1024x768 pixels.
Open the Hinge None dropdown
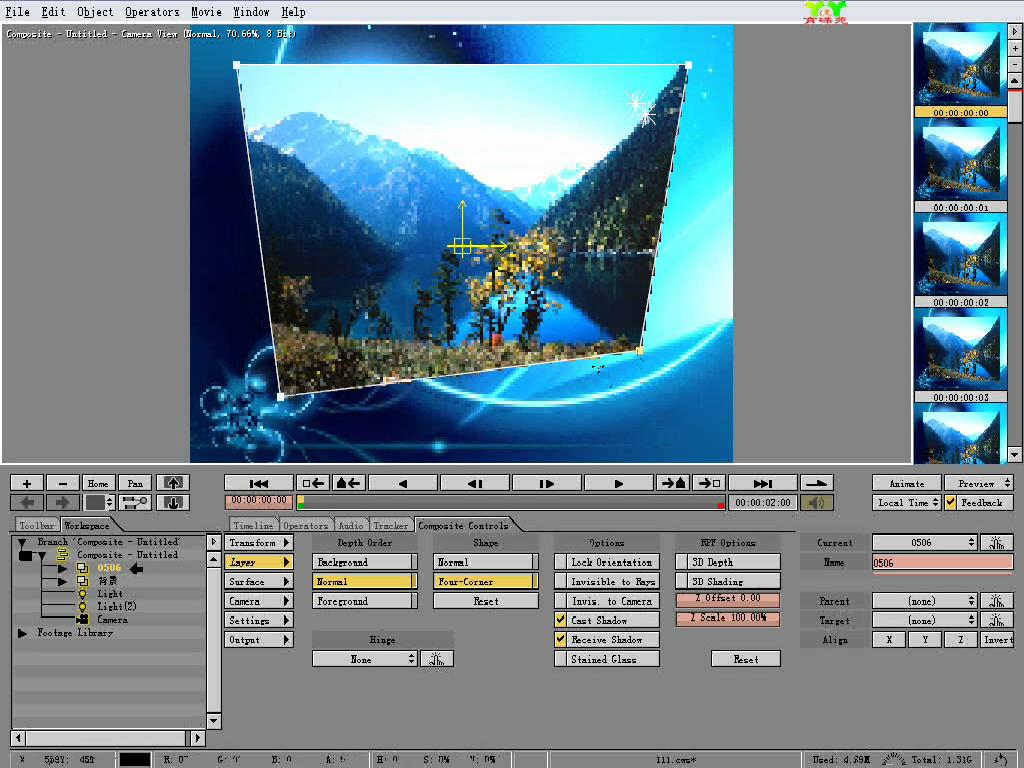click(365, 659)
